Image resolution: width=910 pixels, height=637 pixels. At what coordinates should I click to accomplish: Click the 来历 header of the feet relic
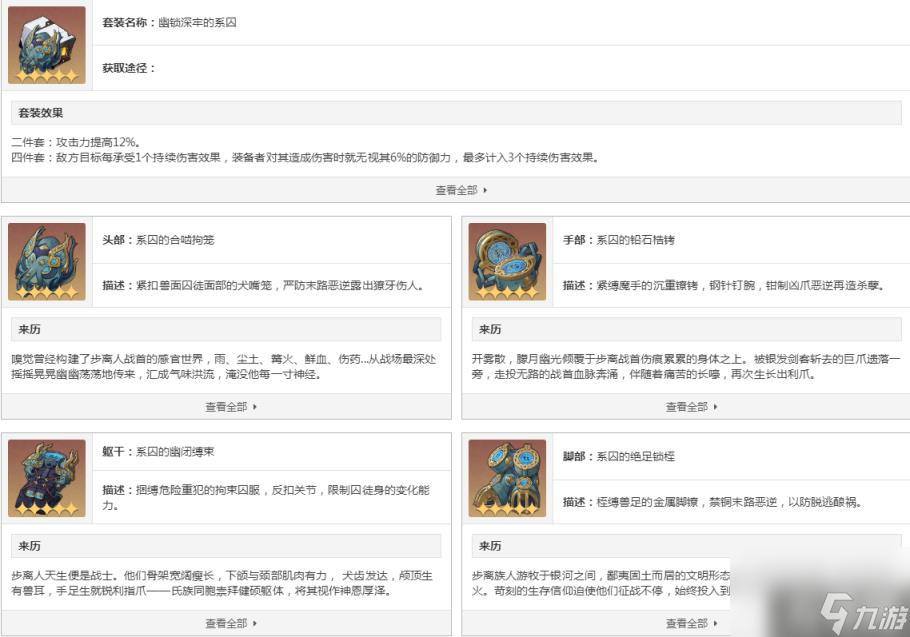point(687,546)
